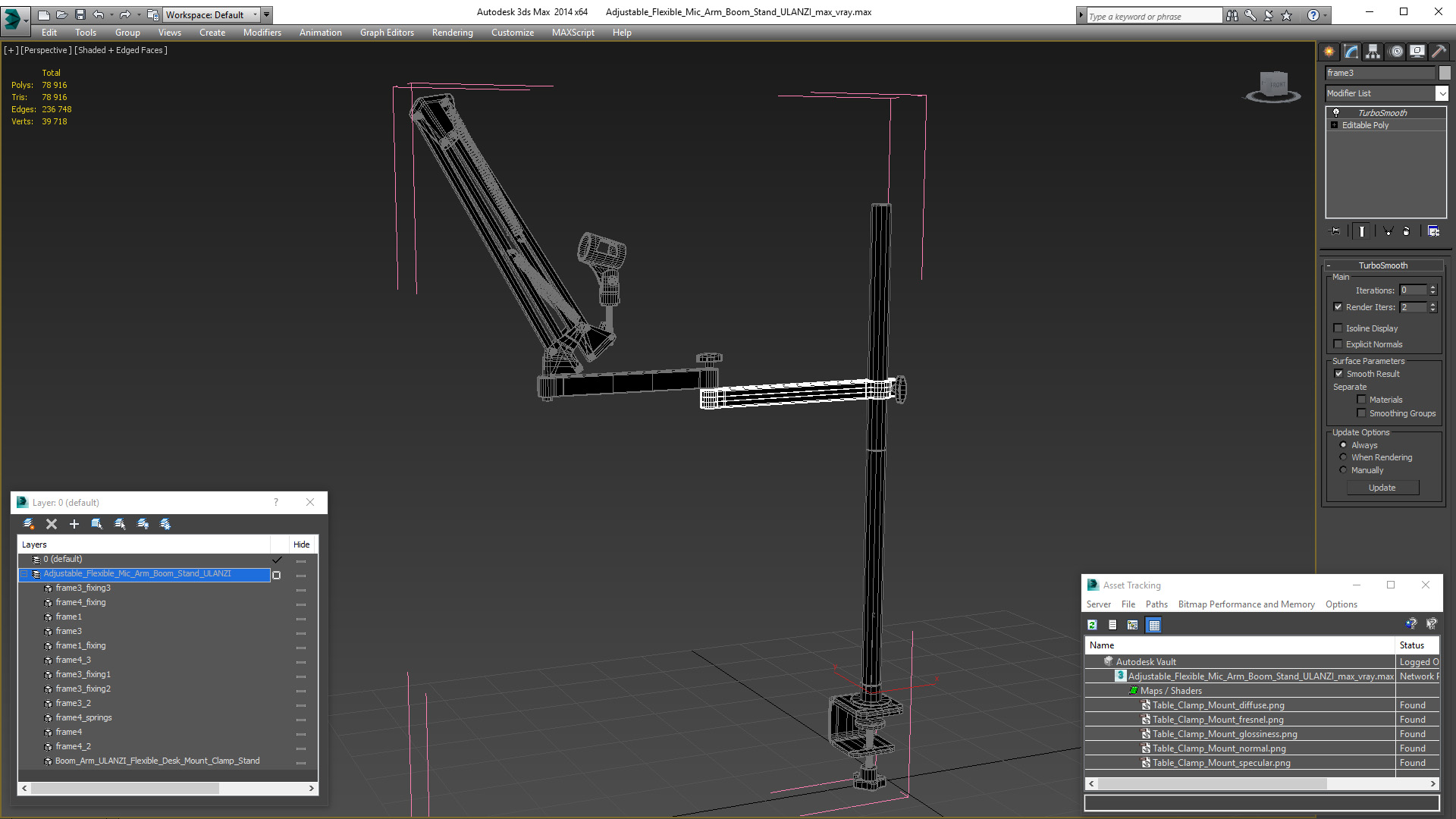Viewport: 1456px width, 819px height.
Task: Click Create New Layer icon in Layer dialog
Action: [x=29, y=524]
